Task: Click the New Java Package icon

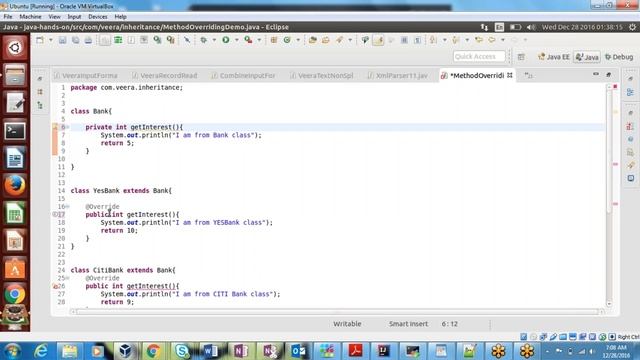Action: (274, 40)
